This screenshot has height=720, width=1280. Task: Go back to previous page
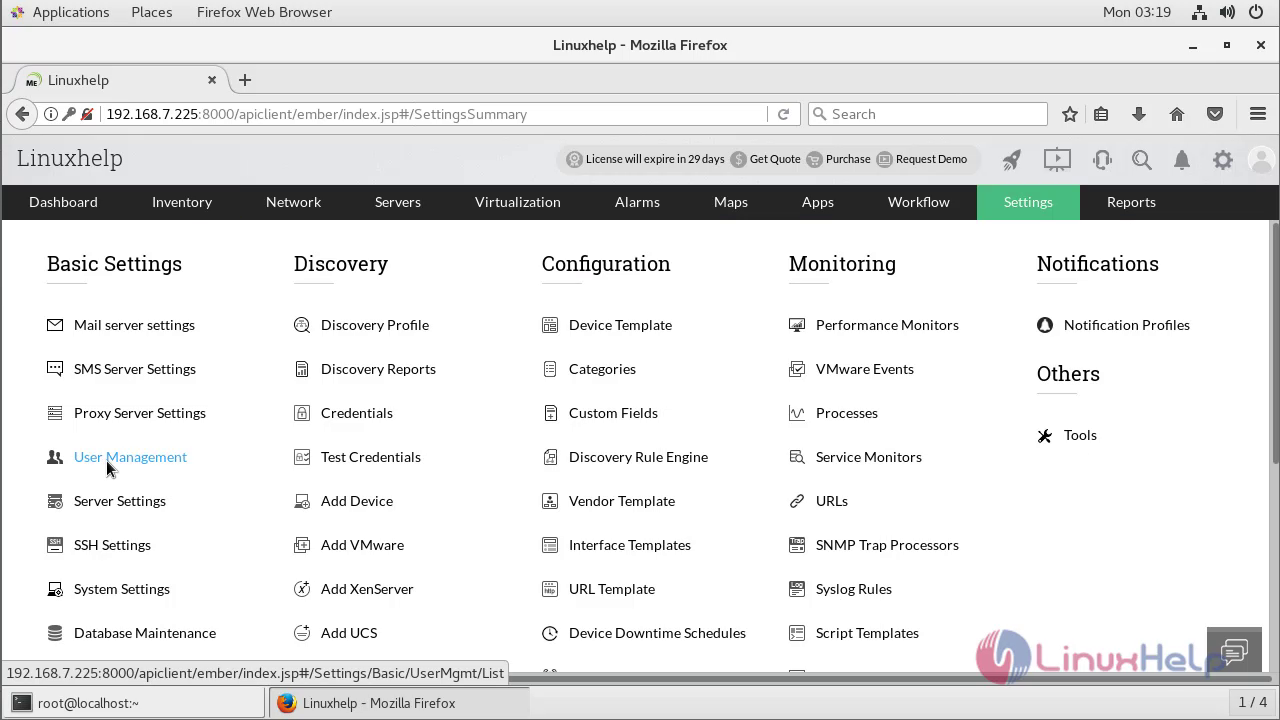click(22, 114)
